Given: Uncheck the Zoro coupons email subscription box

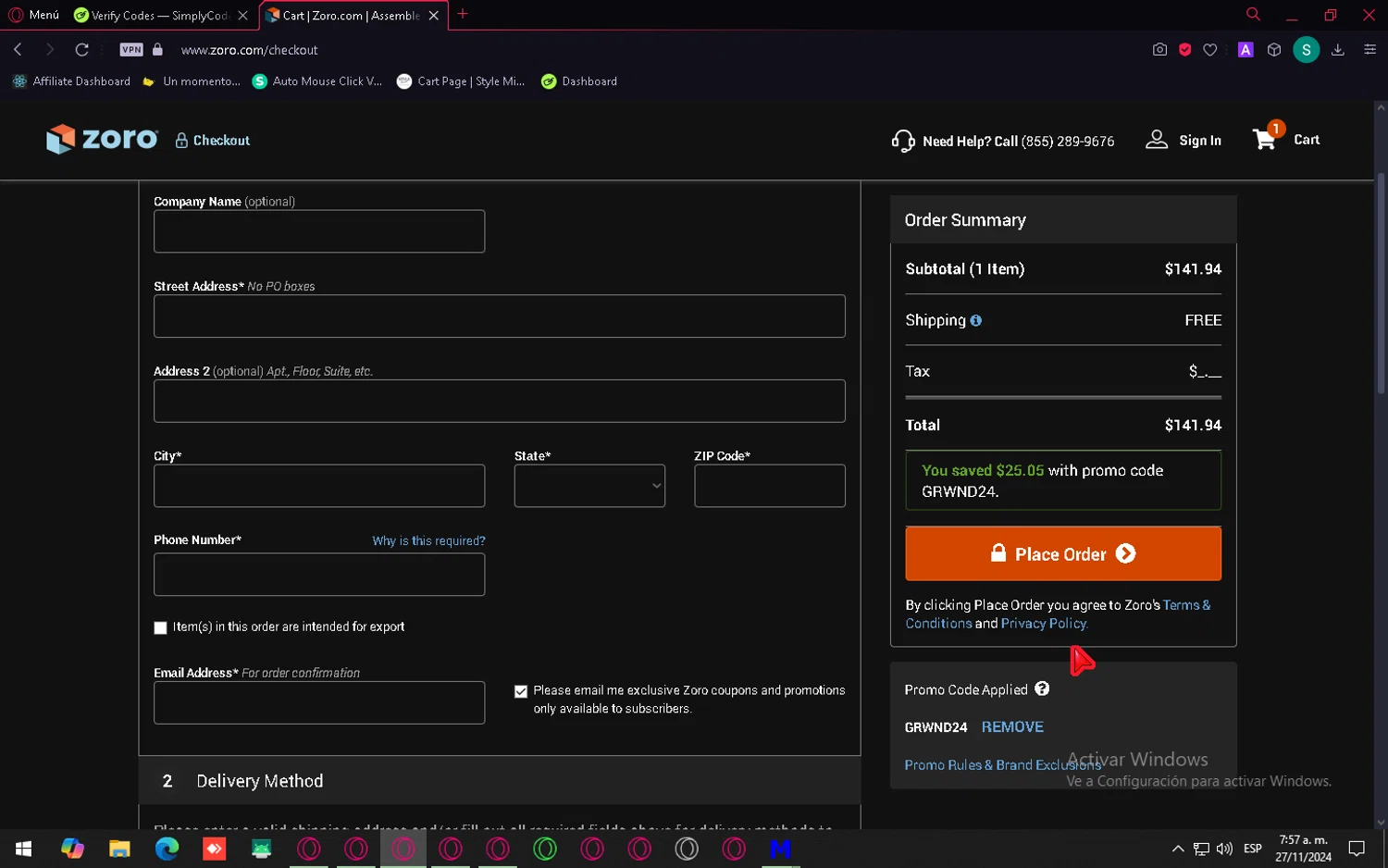Looking at the screenshot, I should click(521, 691).
